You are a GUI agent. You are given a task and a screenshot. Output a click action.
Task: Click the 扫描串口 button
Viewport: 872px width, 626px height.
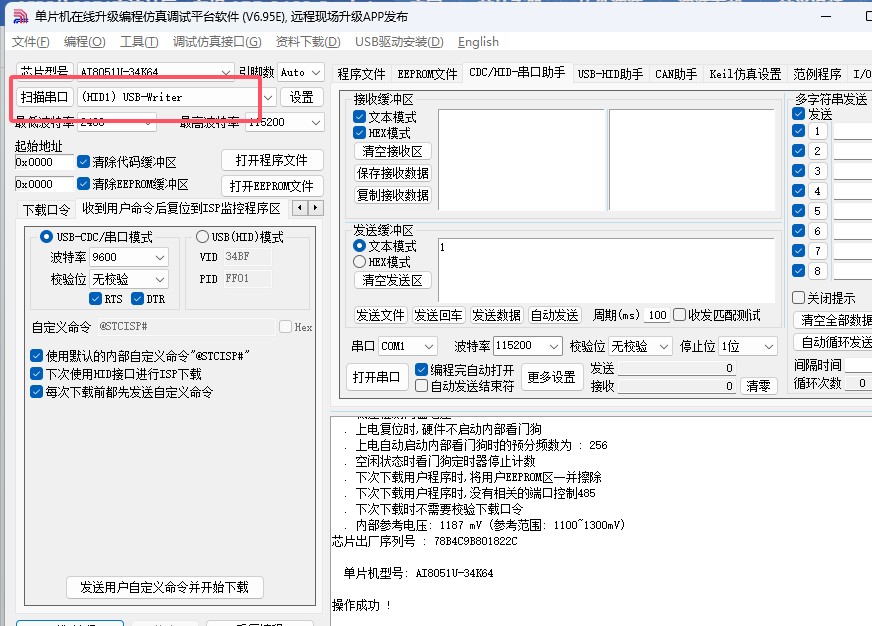[x=44, y=97]
